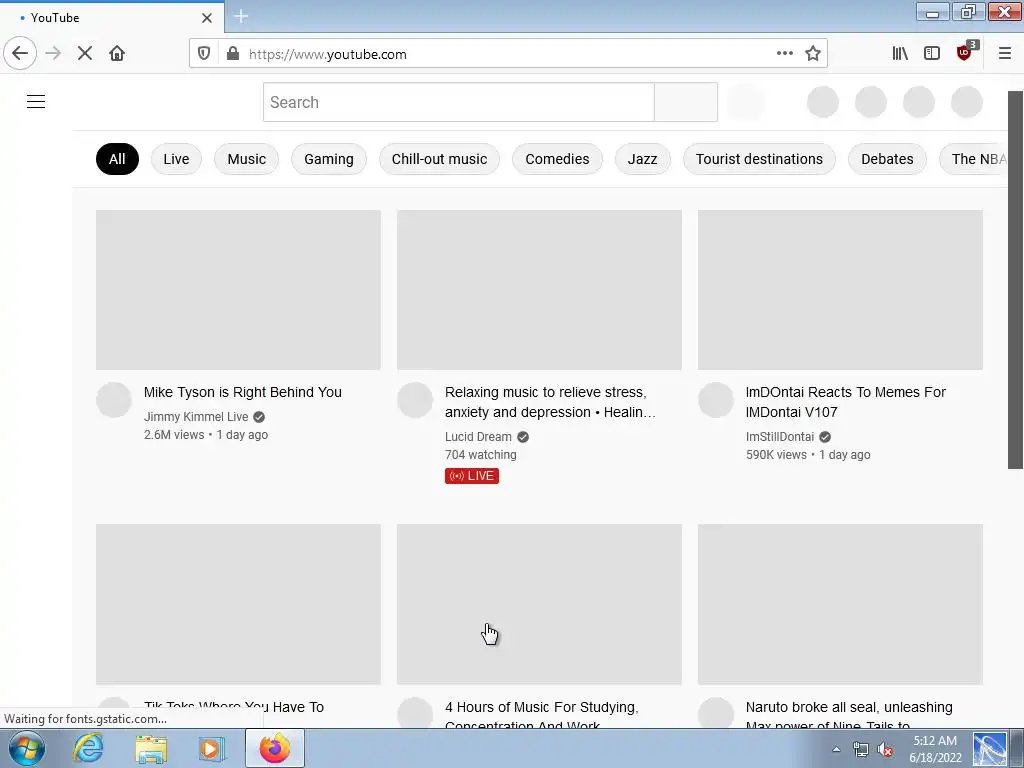Launch Windows Media Player from taskbar
The height and width of the screenshot is (768, 1024).
(212, 748)
